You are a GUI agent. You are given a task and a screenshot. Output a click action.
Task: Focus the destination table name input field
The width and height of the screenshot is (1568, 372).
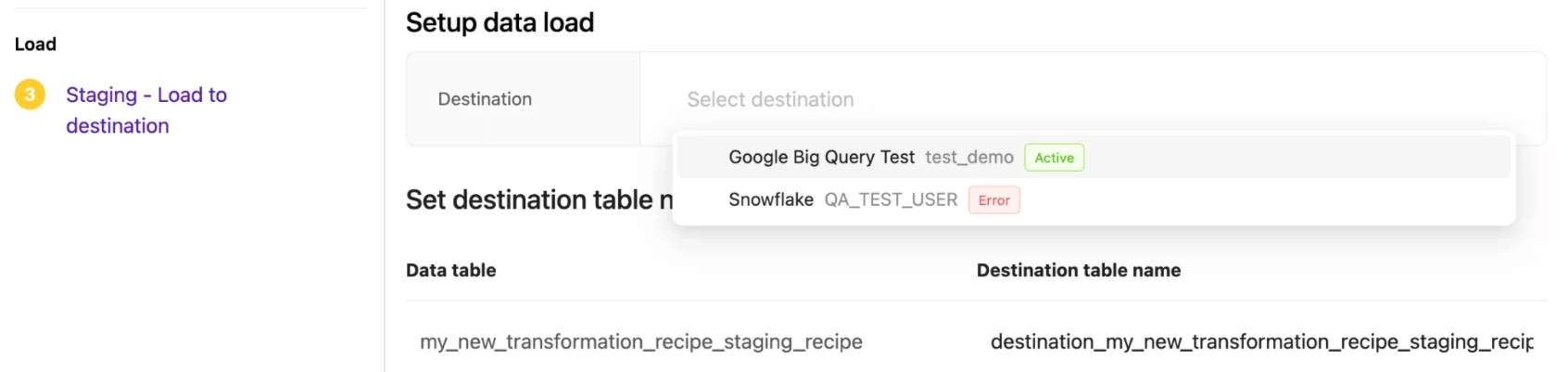[x=1260, y=342]
